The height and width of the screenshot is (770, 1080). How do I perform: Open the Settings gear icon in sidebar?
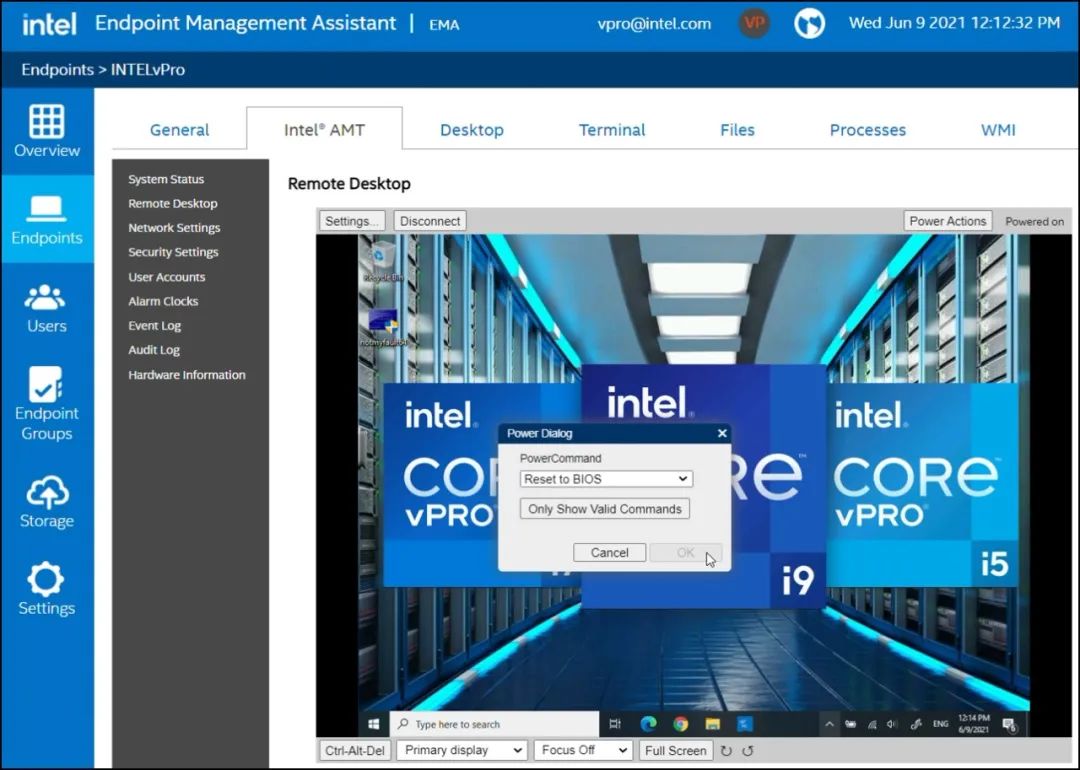point(46,579)
